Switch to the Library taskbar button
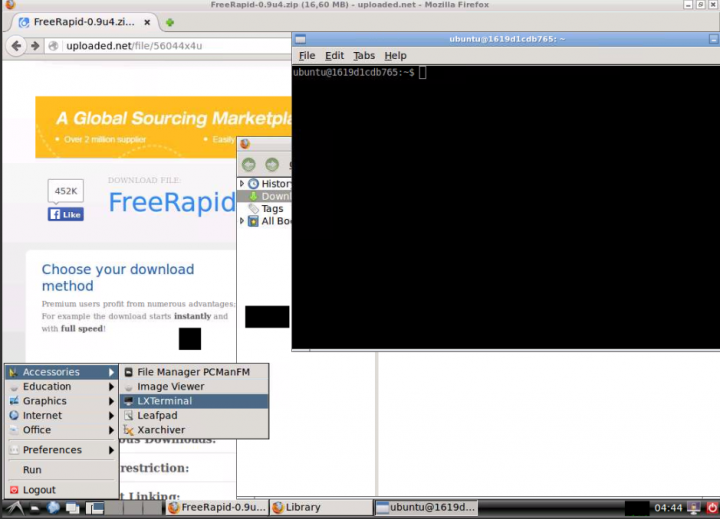 click(x=321, y=508)
